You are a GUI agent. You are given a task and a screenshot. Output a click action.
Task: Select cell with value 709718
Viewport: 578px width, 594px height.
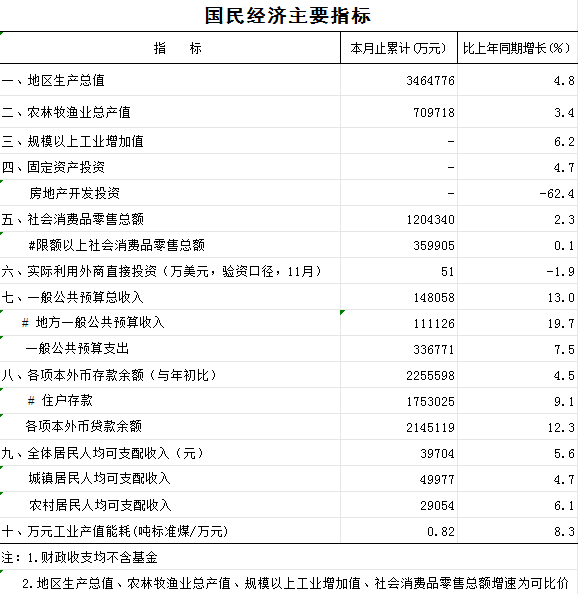pyautogui.click(x=399, y=112)
